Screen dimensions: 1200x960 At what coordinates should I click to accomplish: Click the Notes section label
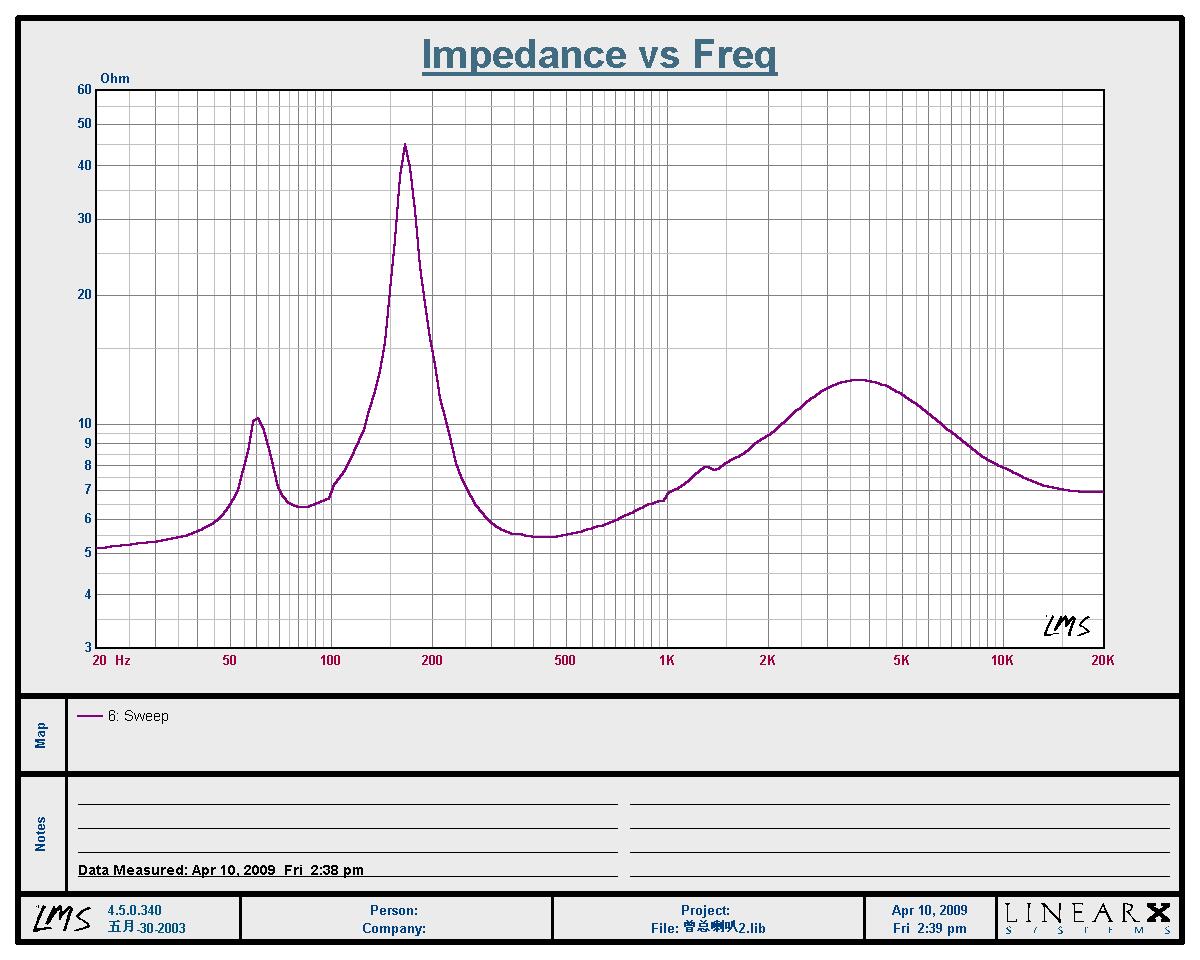tap(41, 834)
